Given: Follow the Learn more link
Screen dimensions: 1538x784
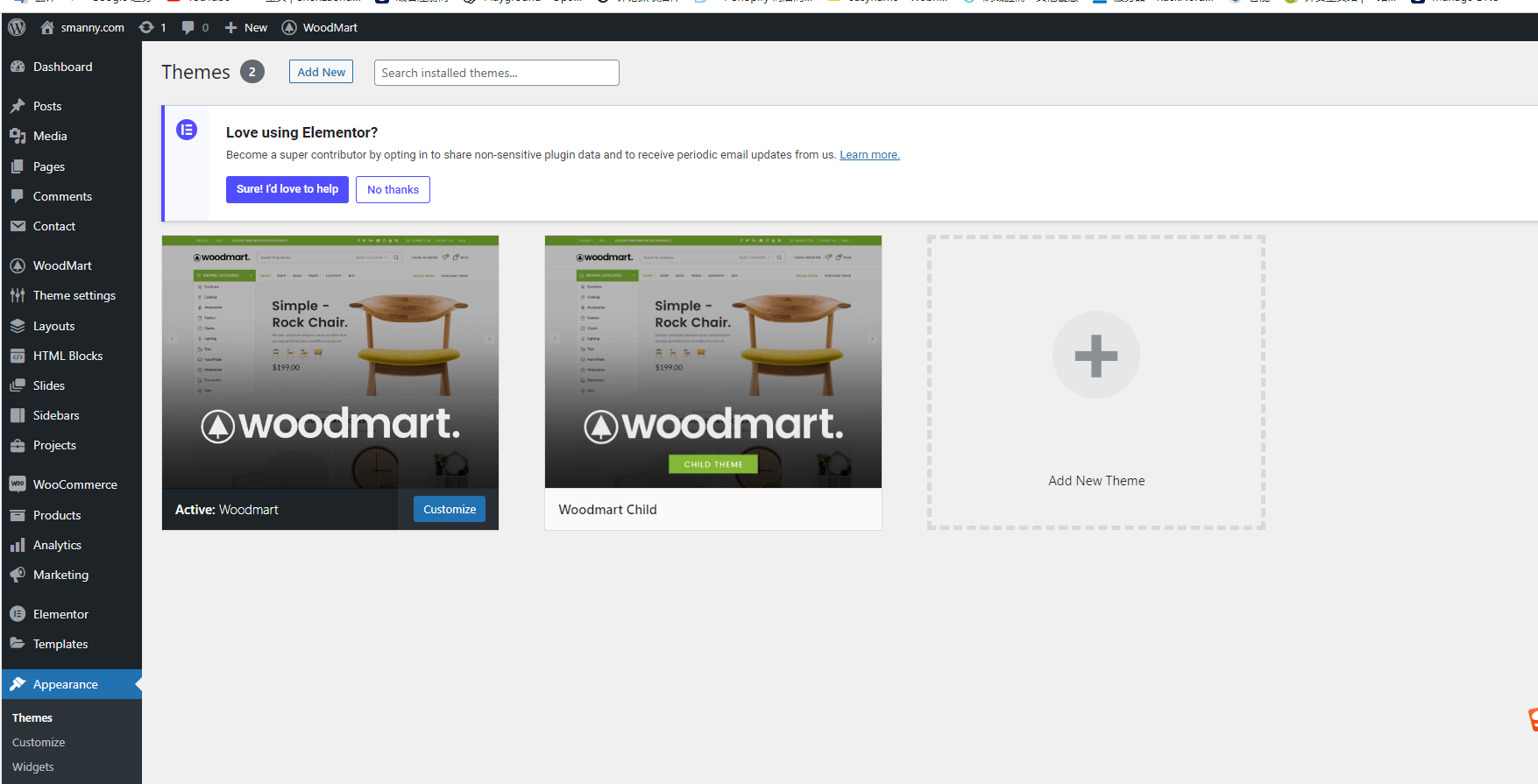Looking at the screenshot, I should [x=869, y=155].
